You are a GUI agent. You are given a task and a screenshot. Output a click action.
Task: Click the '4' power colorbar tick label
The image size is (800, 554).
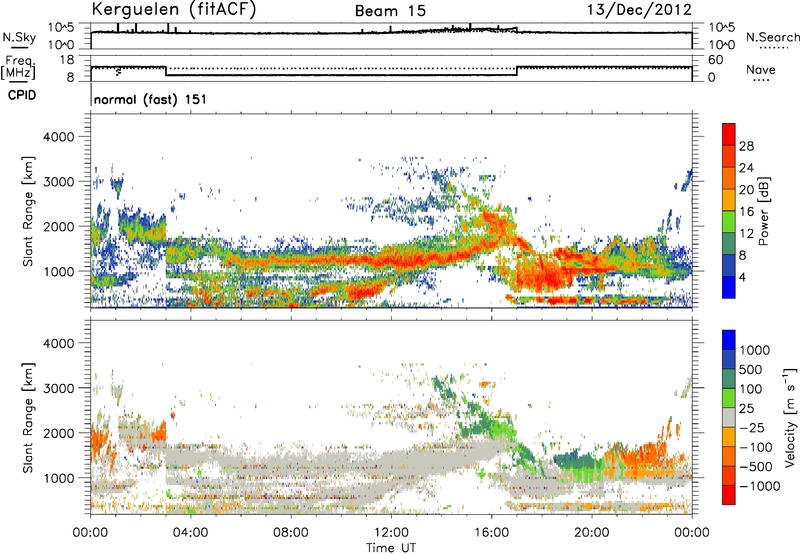click(742, 278)
